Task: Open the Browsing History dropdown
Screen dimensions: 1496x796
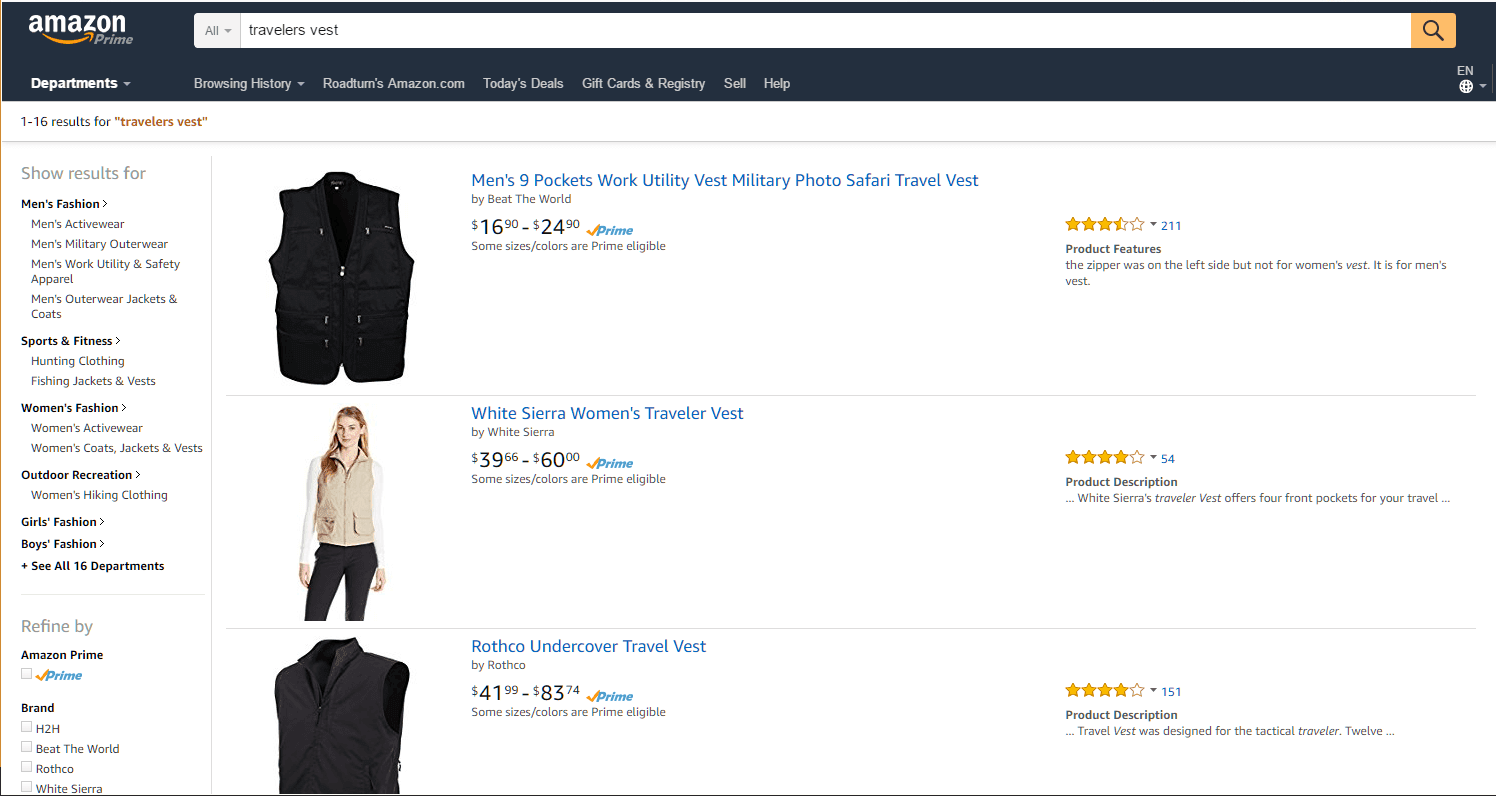Action: pyautogui.click(x=248, y=84)
